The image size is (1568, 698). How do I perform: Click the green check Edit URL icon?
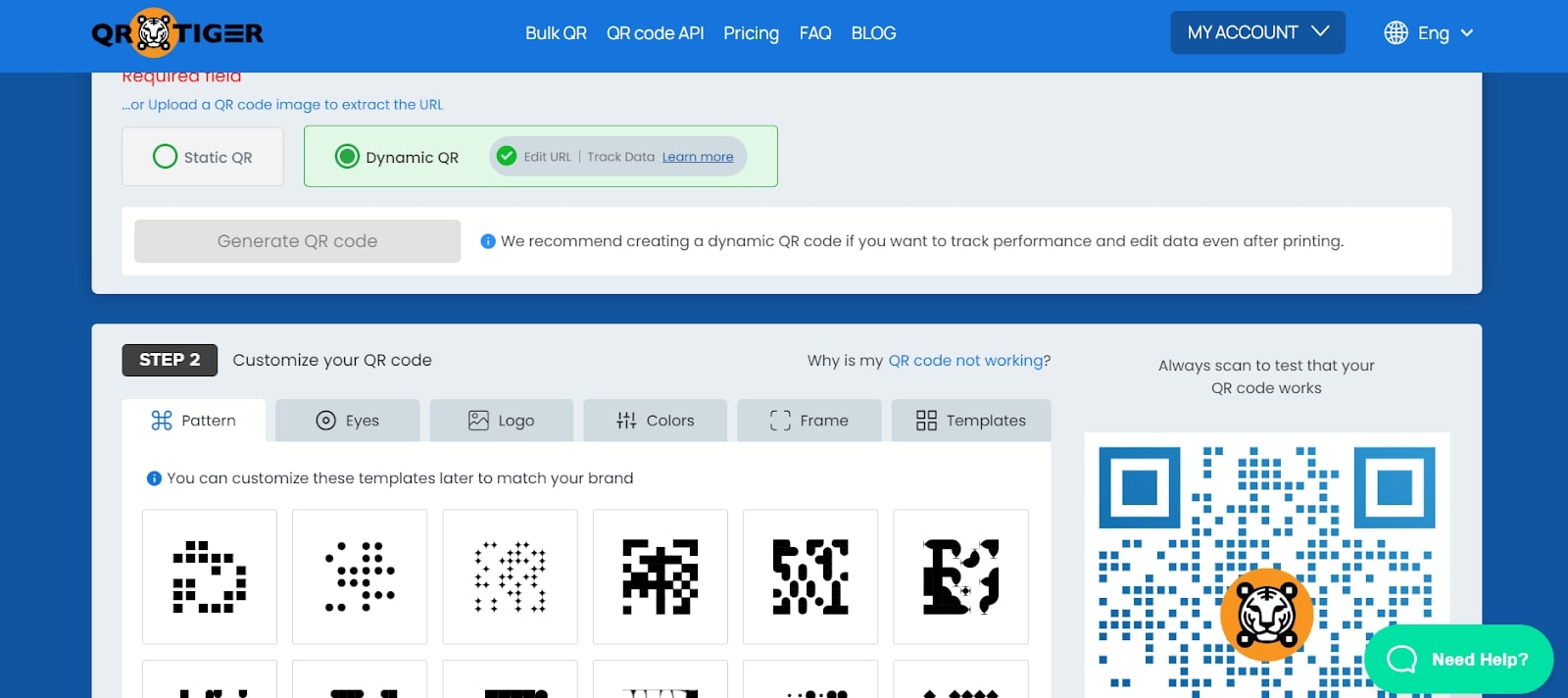click(507, 156)
